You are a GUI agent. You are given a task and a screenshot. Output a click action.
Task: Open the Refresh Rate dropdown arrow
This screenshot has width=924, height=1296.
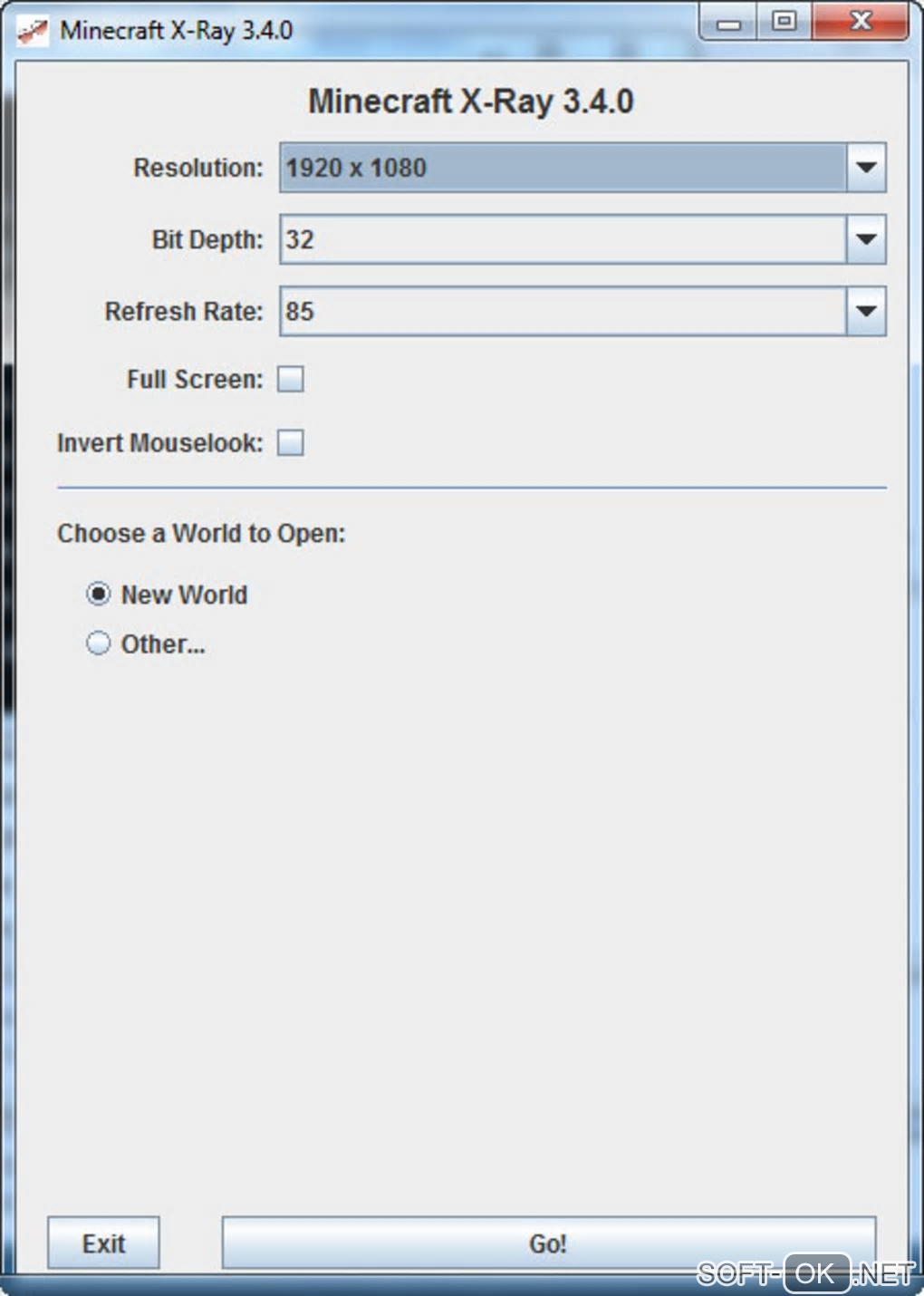pos(866,311)
